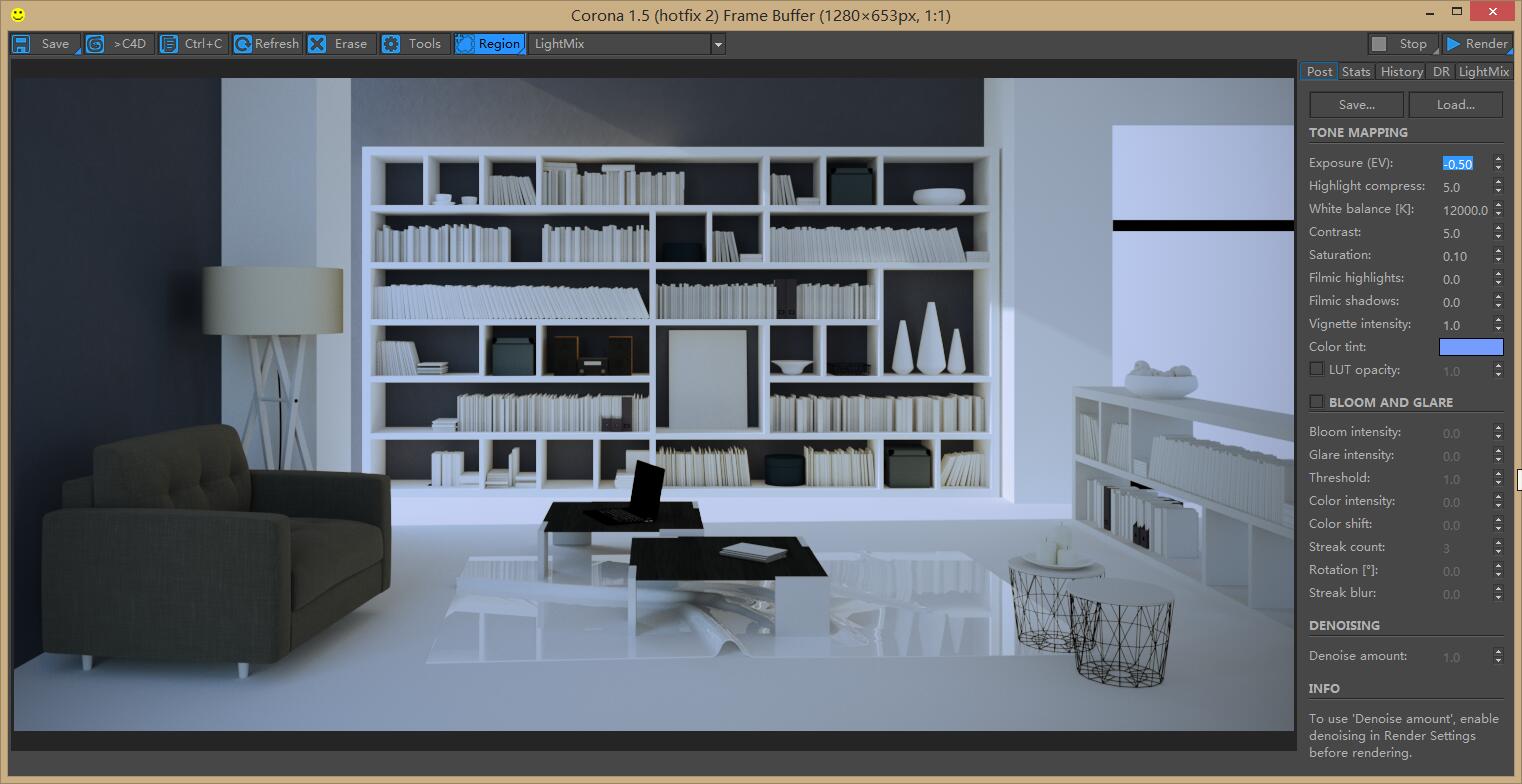Click the Bloom intensity value field
1522x784 pixels.
(1465, 433)
